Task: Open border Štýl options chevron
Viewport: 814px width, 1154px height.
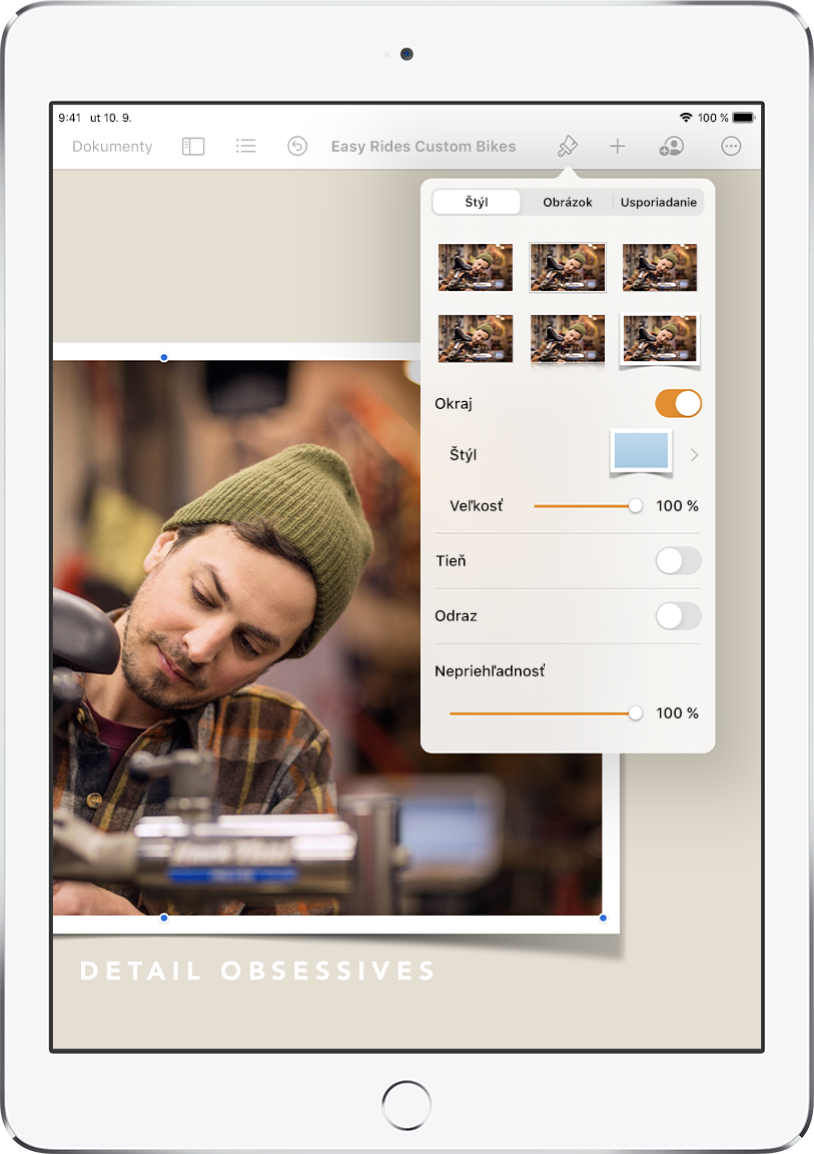Action: tap(694, 455)
